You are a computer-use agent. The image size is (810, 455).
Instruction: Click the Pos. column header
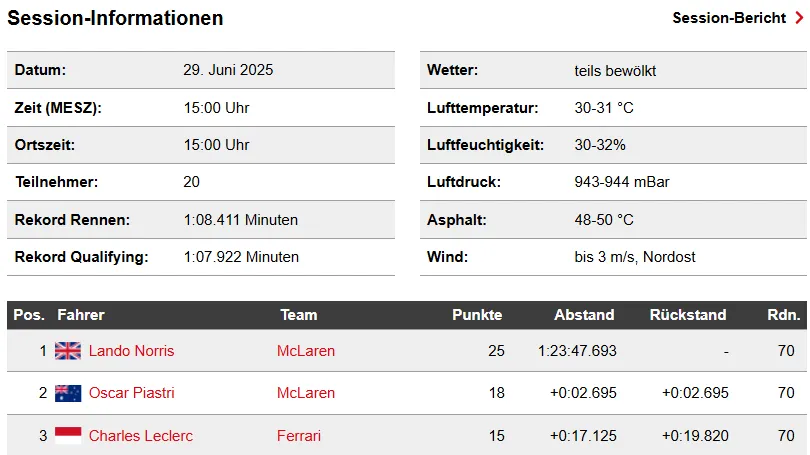[x=29, y=315]
